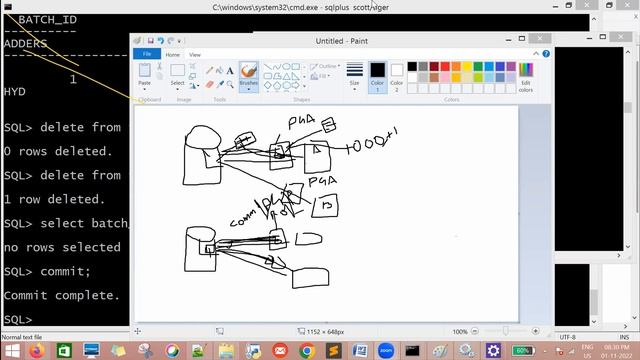Expand the Paste dropdown arrow
640x360 pixels.
(x=144, y=89)
